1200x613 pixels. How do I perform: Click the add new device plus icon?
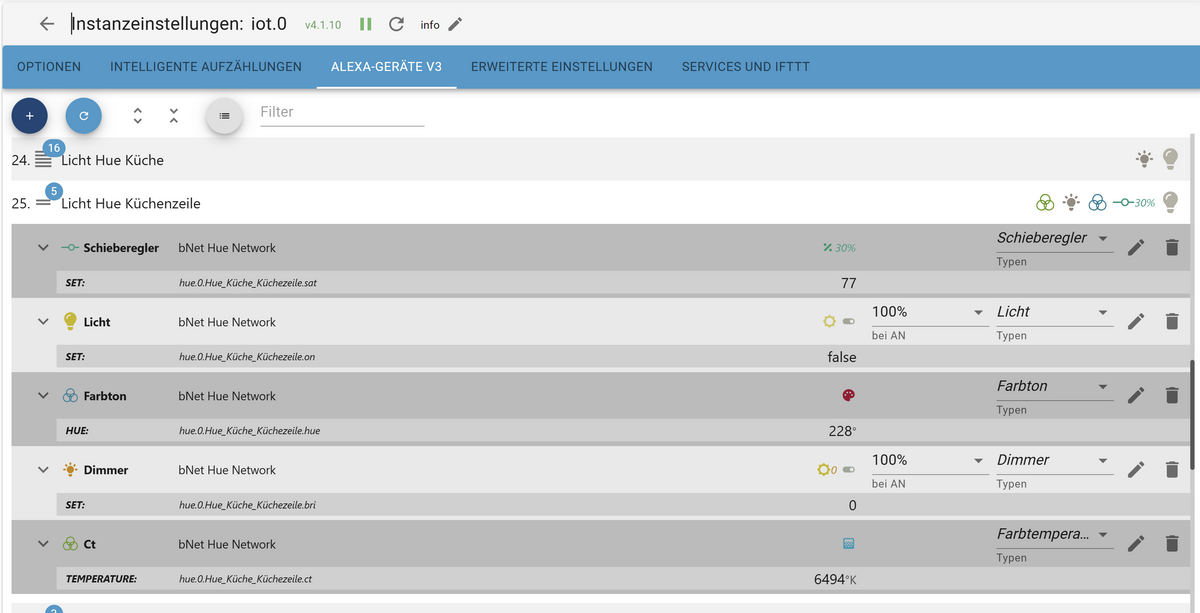tap(29, 115)
